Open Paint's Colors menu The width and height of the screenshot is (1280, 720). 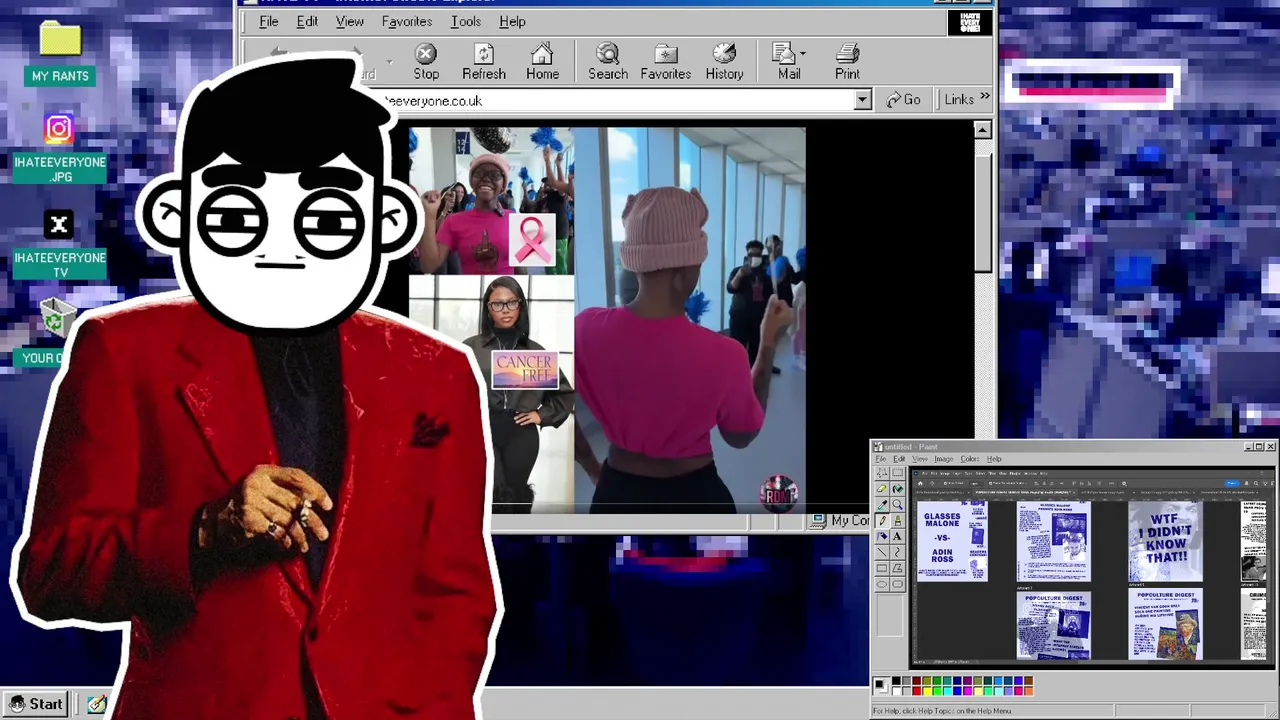click(x=970, y=459)
